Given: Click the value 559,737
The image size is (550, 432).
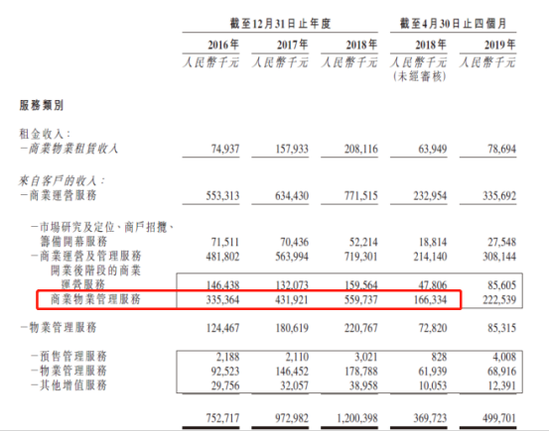Looking at the screenshot, I should click(361, 300).
